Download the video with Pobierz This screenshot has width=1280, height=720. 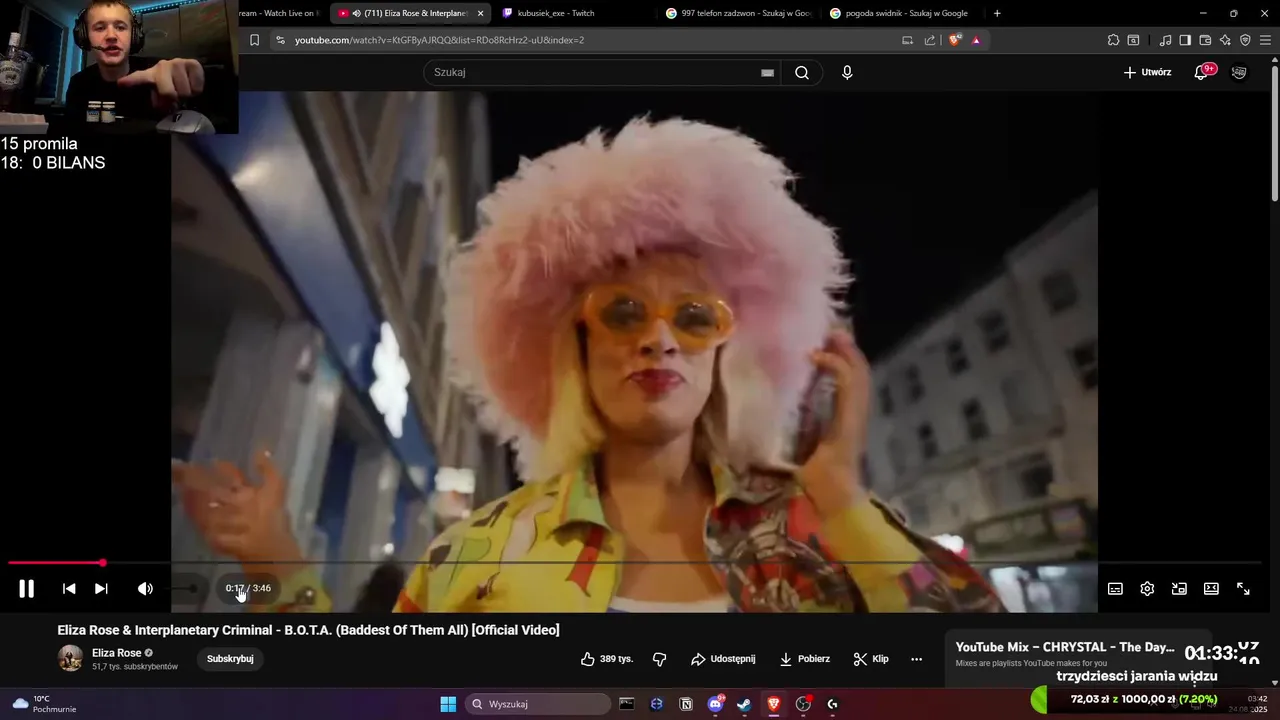(805, 659)
